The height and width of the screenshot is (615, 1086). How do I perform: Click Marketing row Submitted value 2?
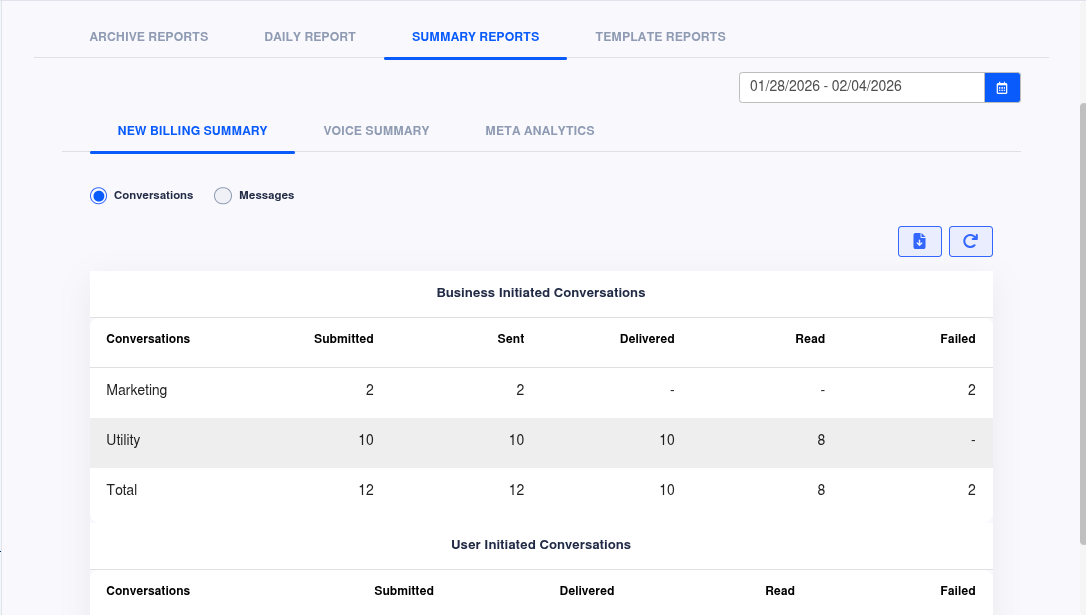370,390
